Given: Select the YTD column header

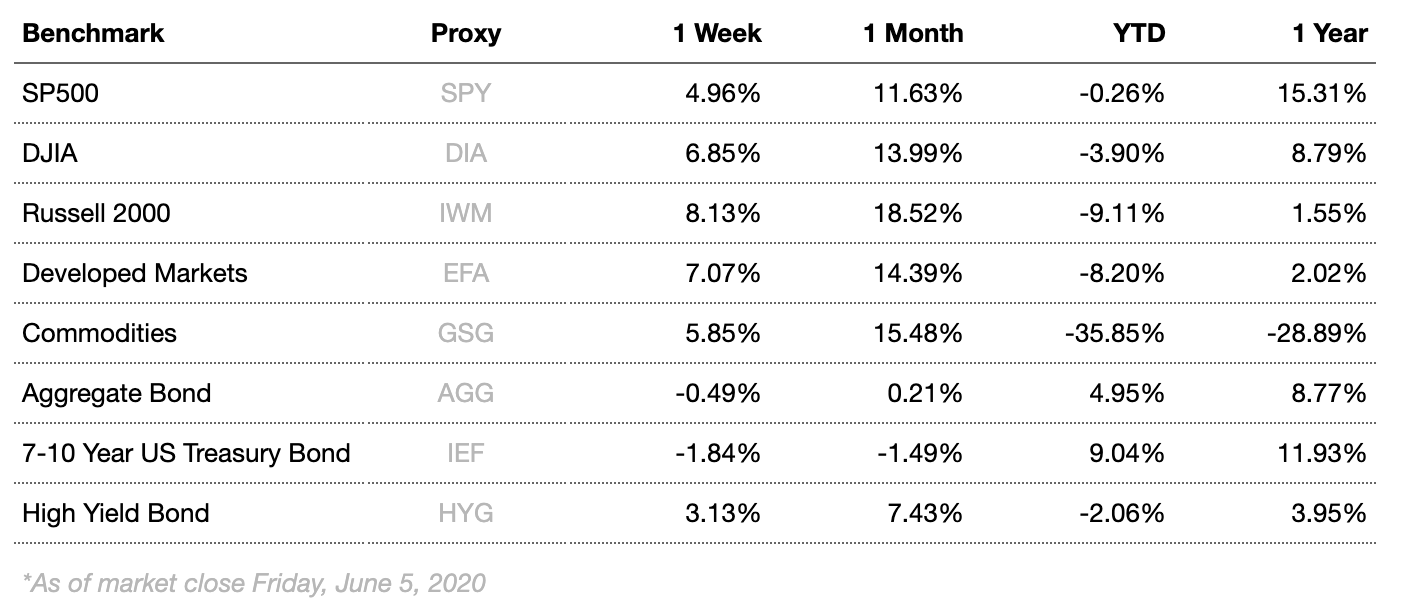Looking at the screenshot, I should (1138, 33).
